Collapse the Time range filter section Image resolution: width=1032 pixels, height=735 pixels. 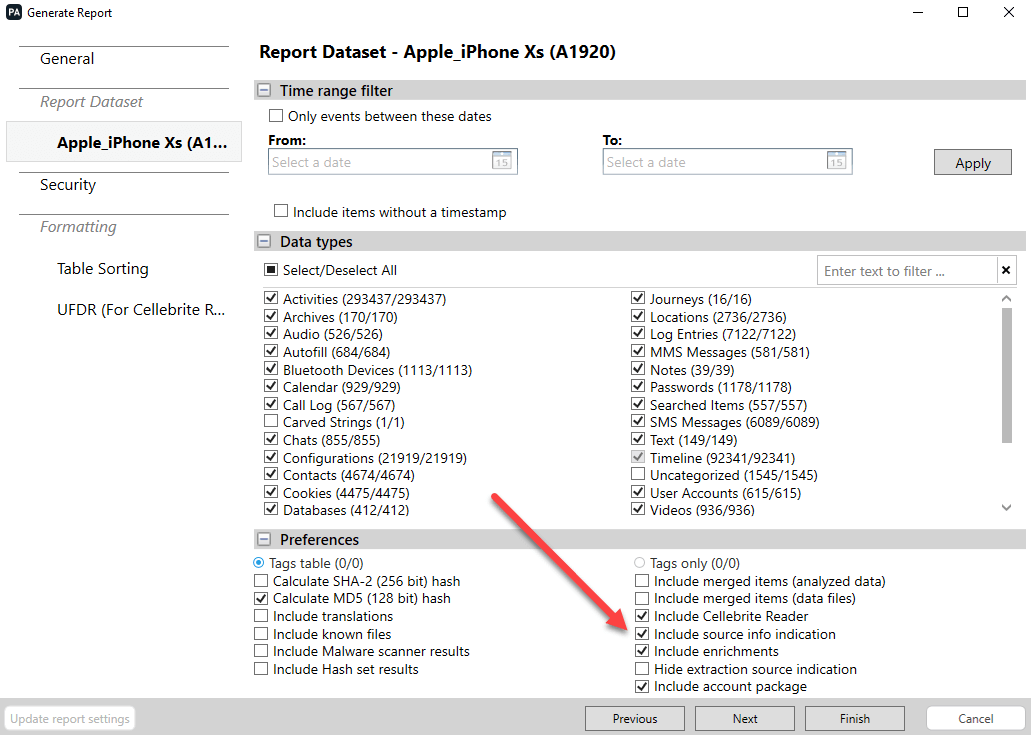tap(263, 90)
